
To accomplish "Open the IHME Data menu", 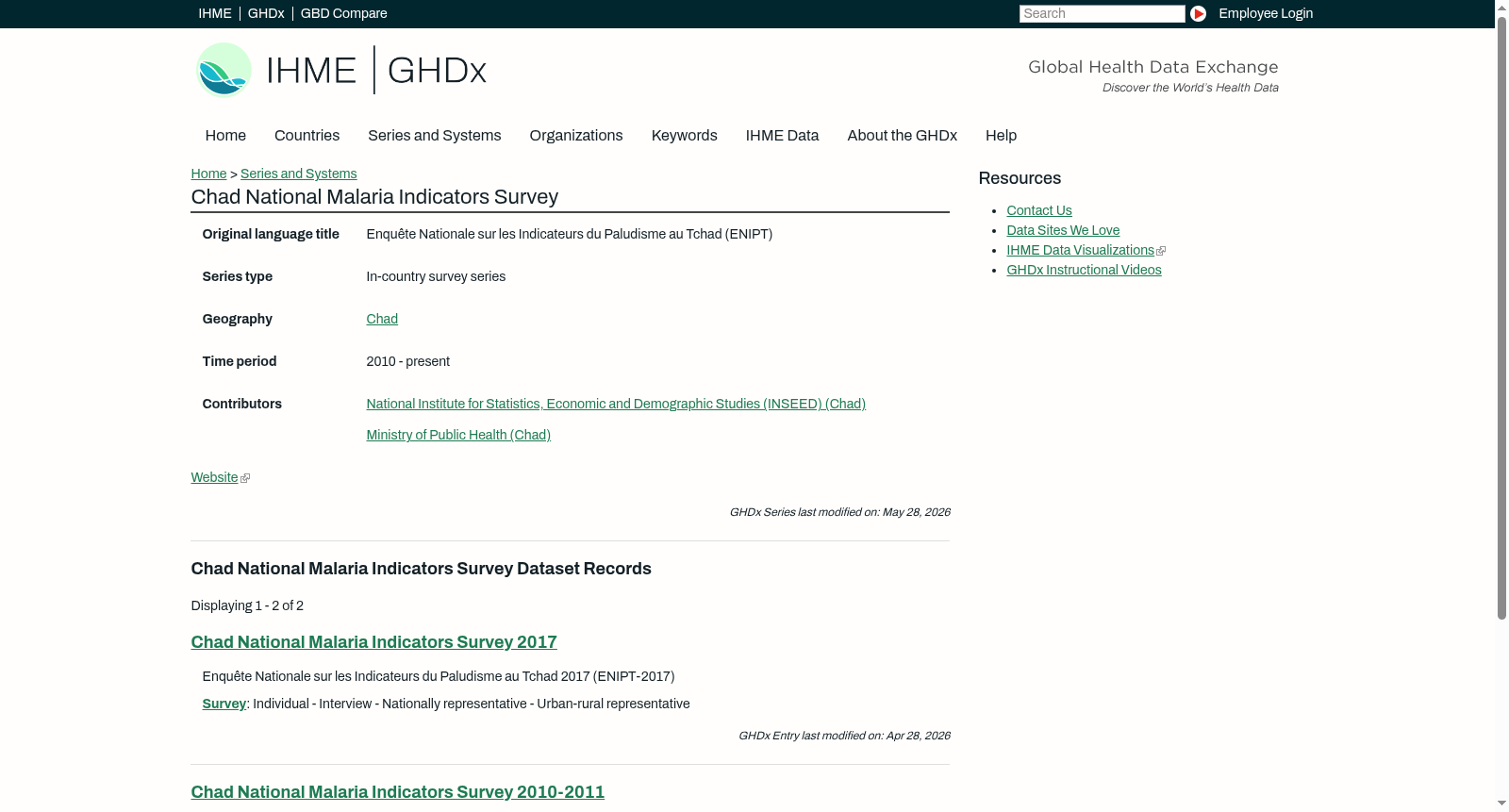I will (782, 136).
